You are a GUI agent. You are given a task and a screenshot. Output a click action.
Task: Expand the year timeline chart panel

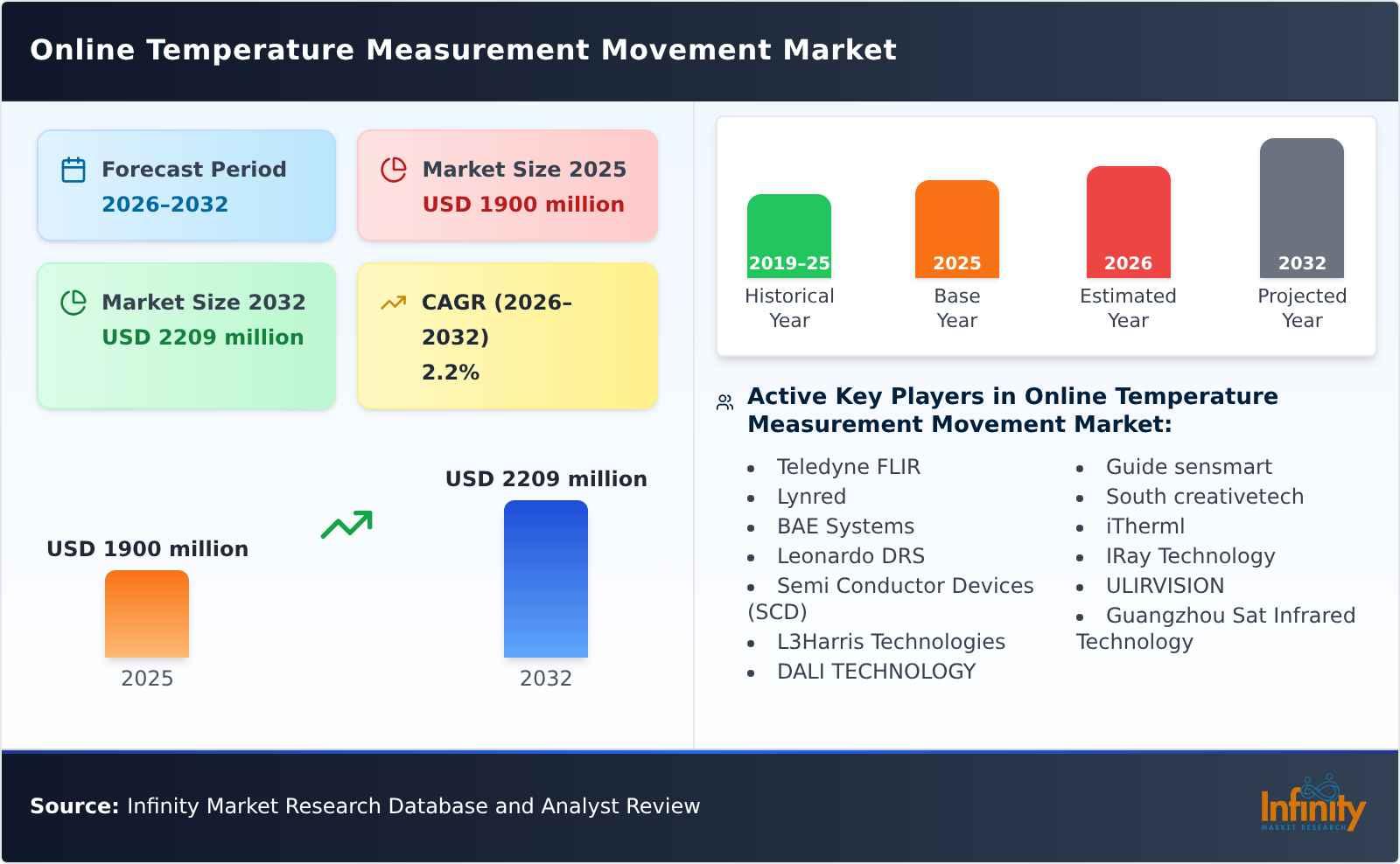point(1046,236)
